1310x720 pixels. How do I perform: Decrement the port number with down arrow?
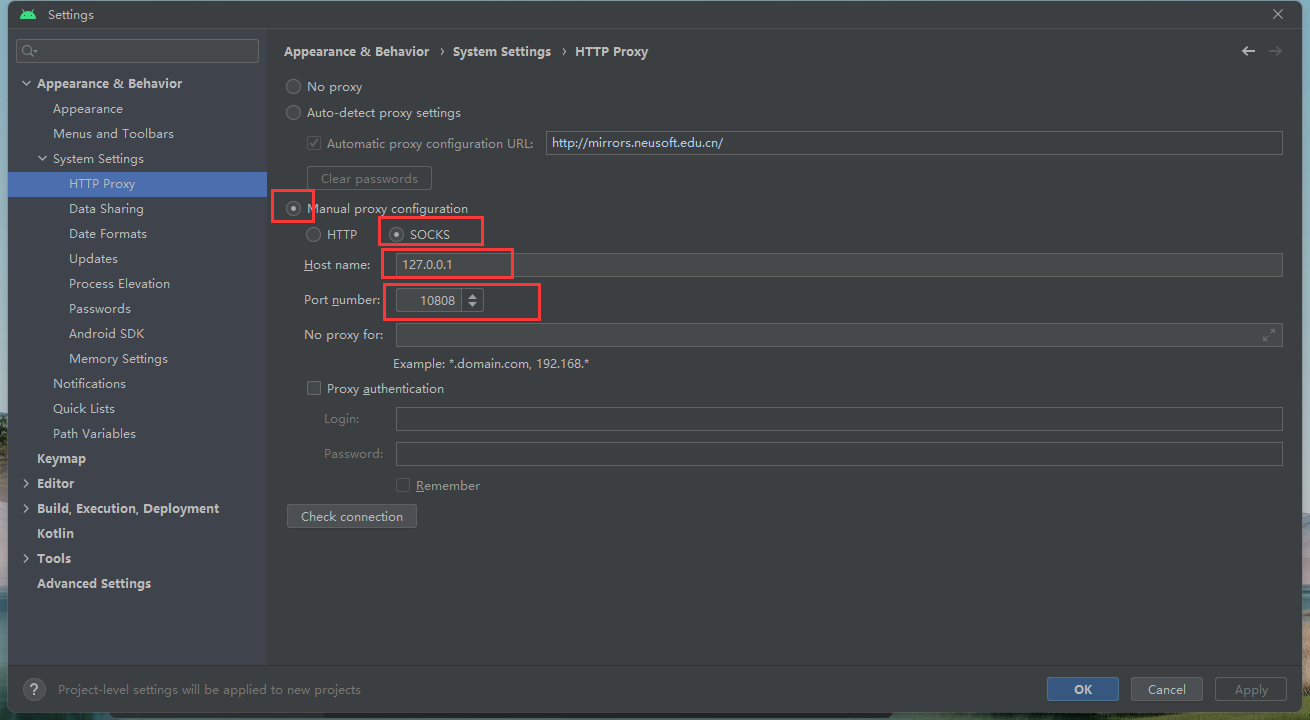coord(473,305)
